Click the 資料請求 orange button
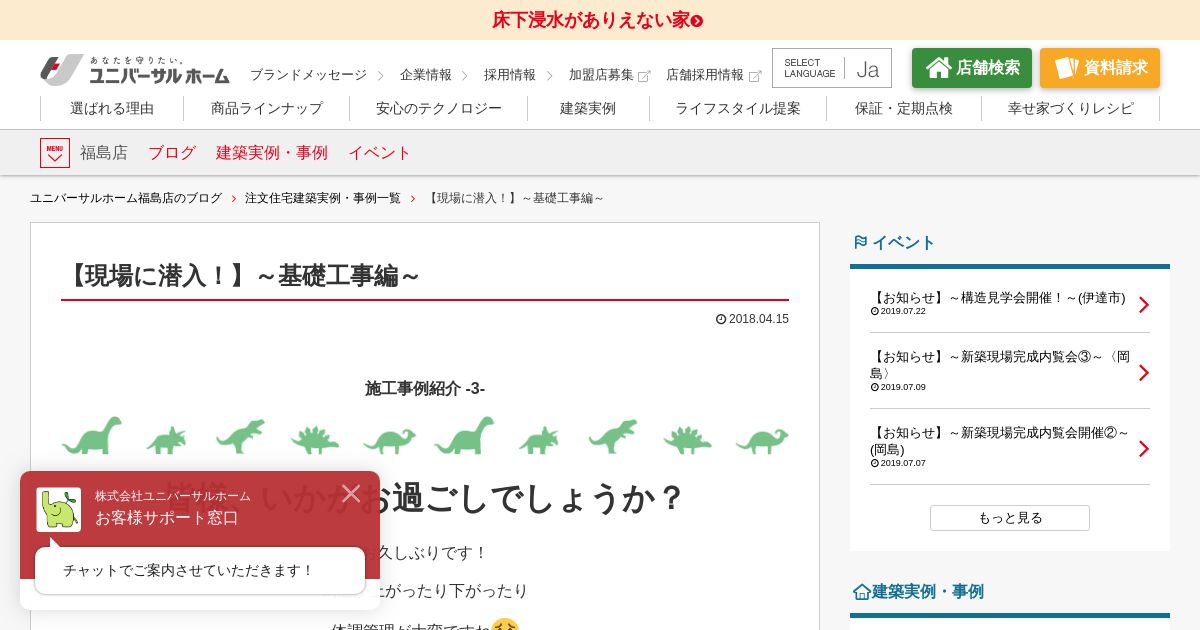1200x630 pixels. 1100,68
